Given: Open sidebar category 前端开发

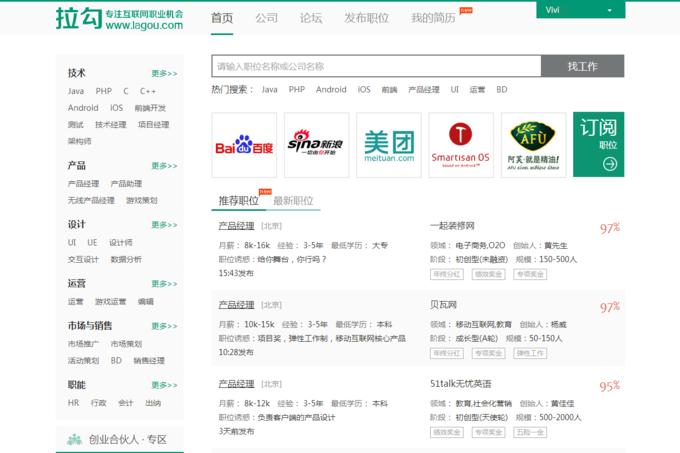Looking at the screenshot, I should (150, 108).
